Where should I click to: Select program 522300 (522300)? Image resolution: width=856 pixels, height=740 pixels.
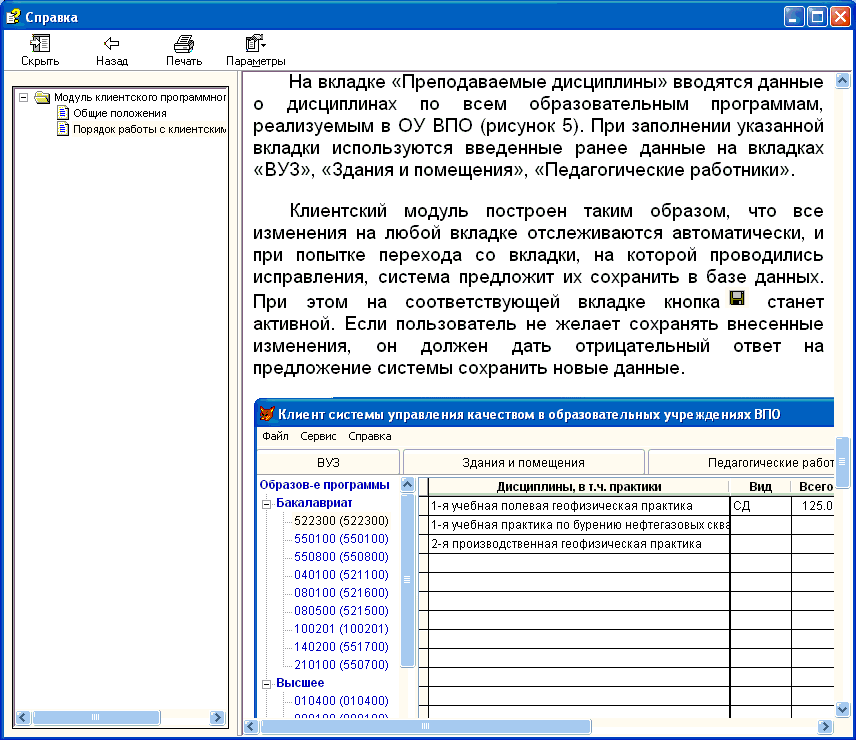341,521
